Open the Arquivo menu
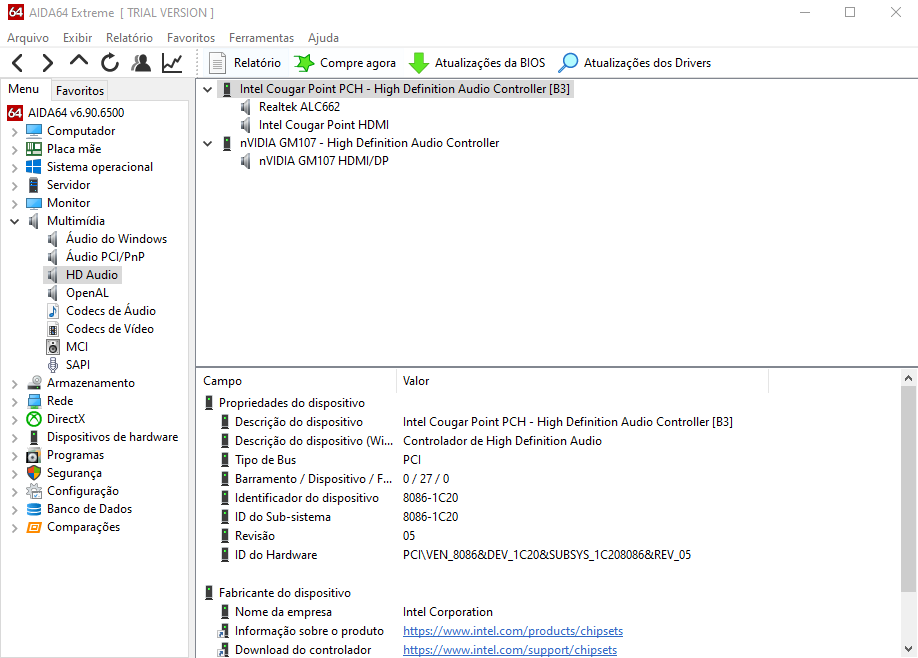Viewport: 918px width, 658px height. coord(28,37)
